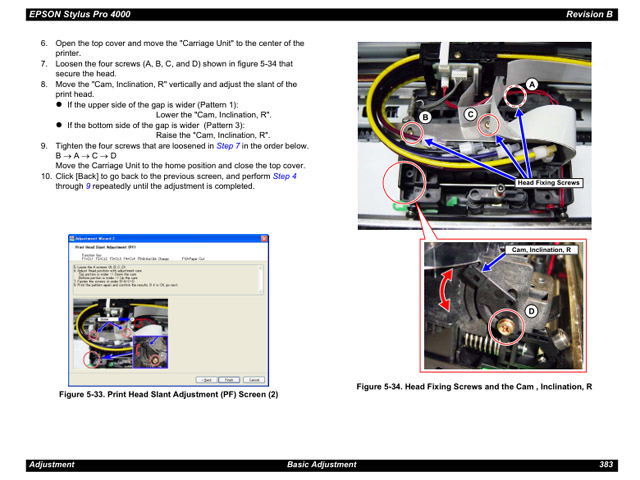This screenshot has height=480, width=640.
Task: Click the circled B label marker
Action: (x=424, y=118)
